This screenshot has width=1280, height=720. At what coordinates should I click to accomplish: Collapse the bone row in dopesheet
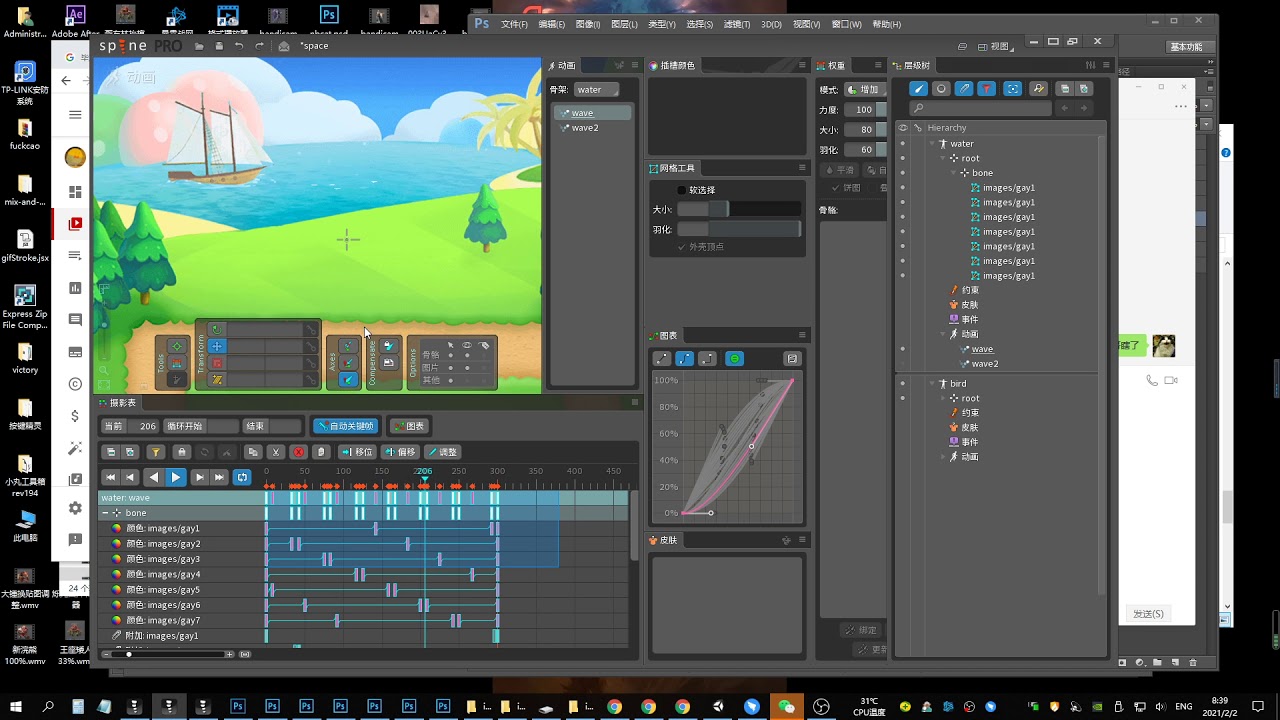coord(105,513)
